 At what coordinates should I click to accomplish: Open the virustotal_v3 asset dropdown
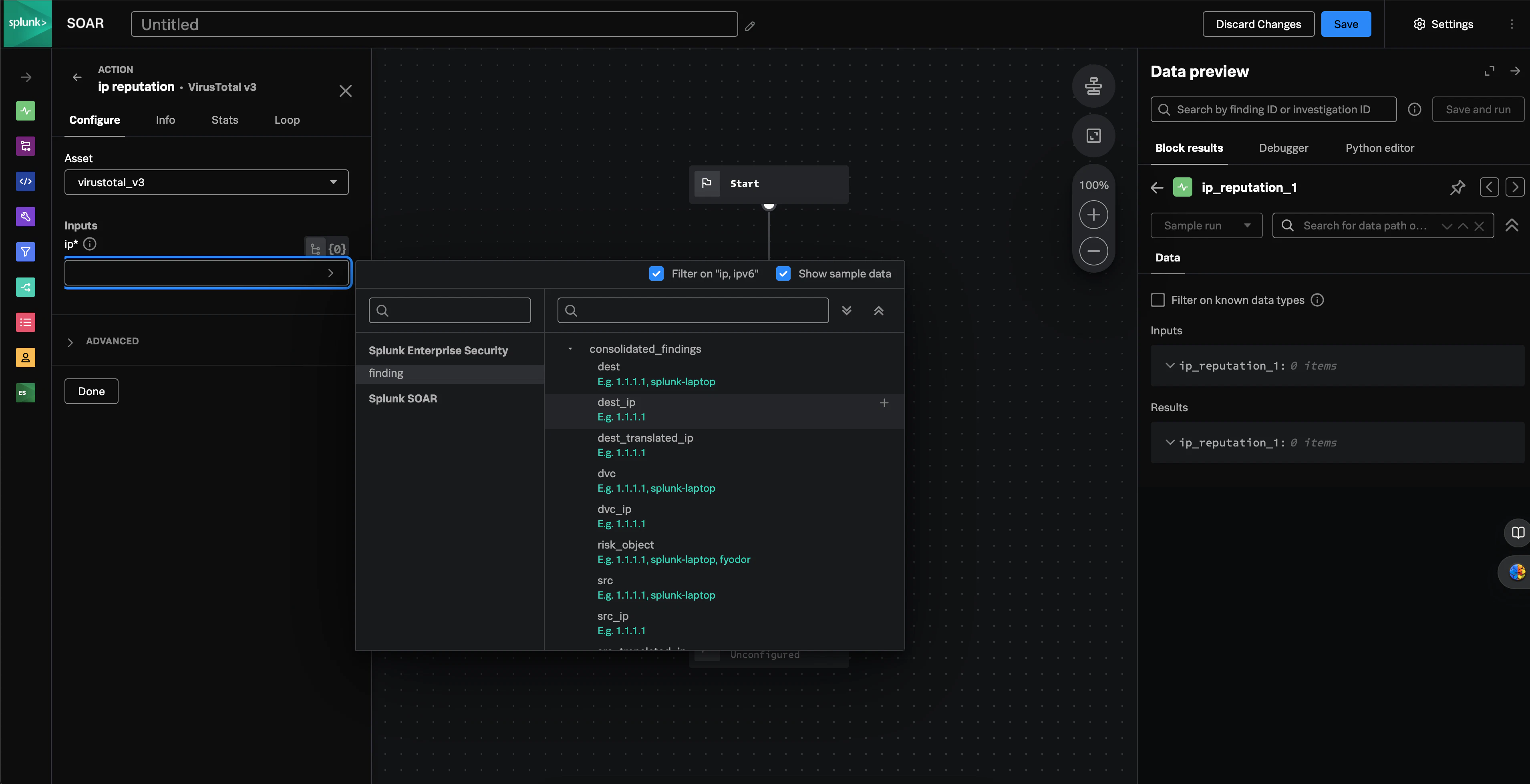[x=206, y=182]
